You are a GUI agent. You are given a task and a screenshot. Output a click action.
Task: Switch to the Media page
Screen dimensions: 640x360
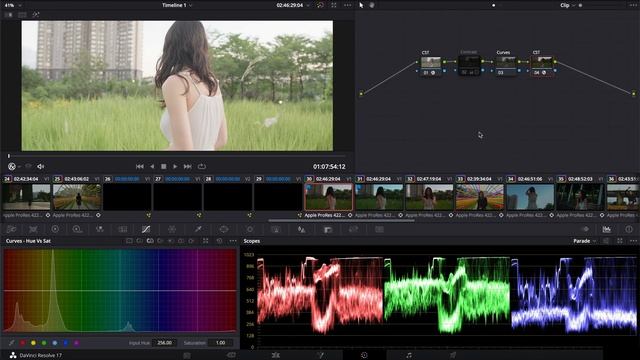pos(187,355)
